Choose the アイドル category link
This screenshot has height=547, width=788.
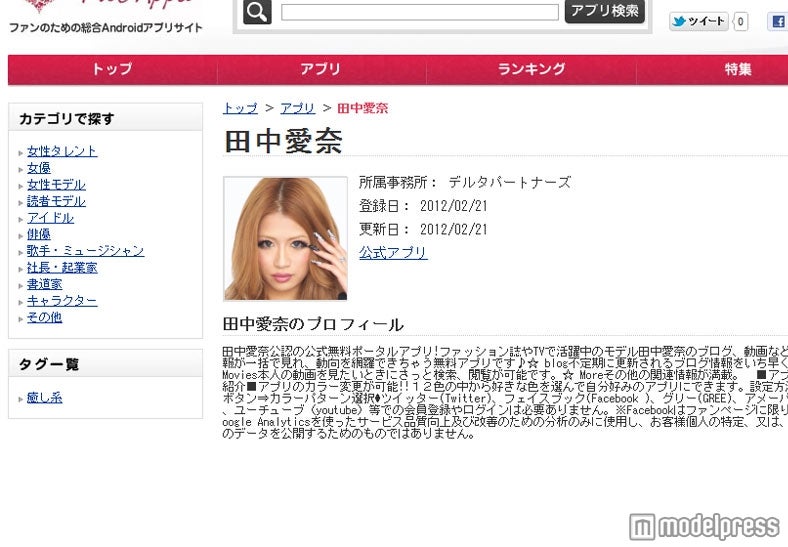[50, 218]
